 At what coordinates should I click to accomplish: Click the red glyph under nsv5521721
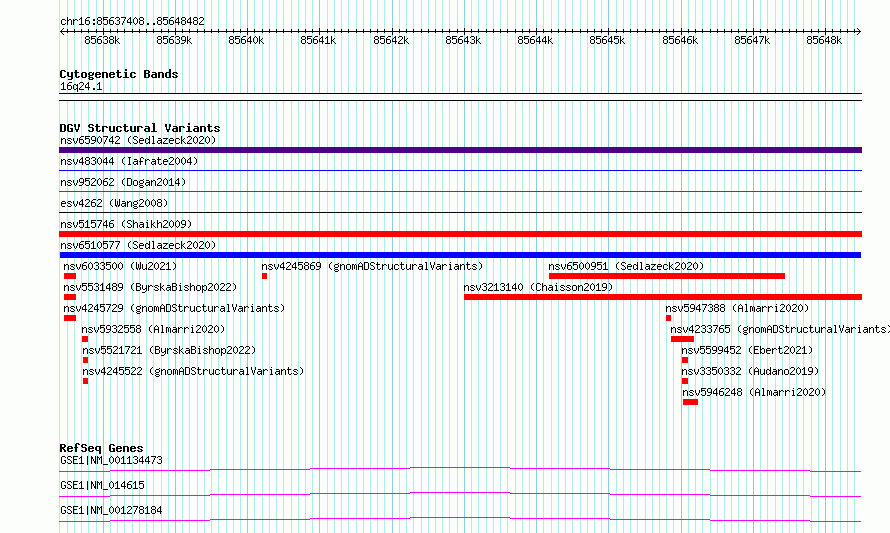pyautogui.click(x=86, y=360)
